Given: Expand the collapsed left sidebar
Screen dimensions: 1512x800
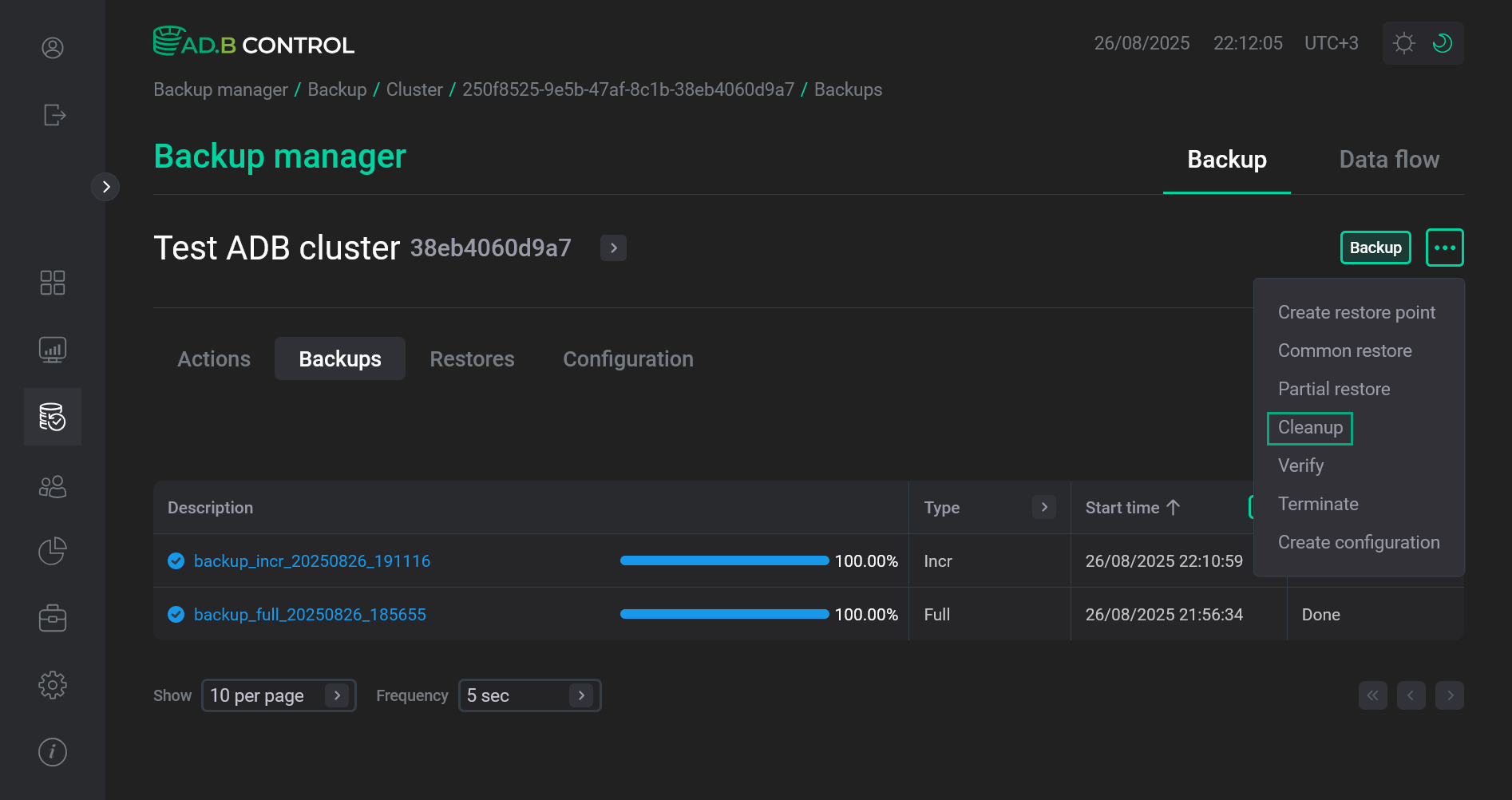Looking at the screenshot, I should click(105, 187).
